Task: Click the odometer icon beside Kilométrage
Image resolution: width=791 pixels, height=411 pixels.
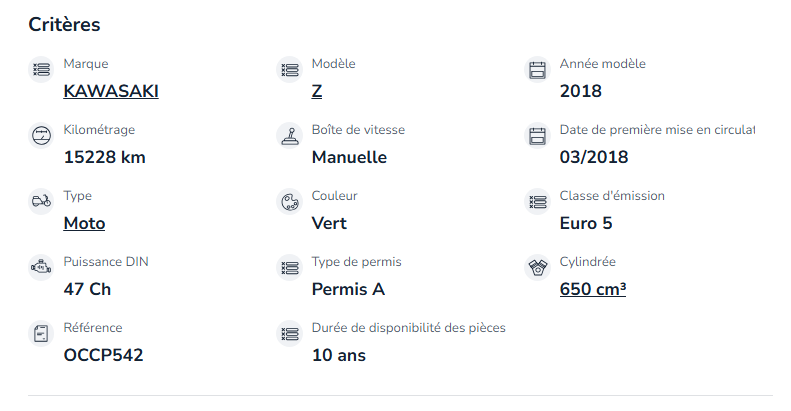Action: (x=41, y=135)
